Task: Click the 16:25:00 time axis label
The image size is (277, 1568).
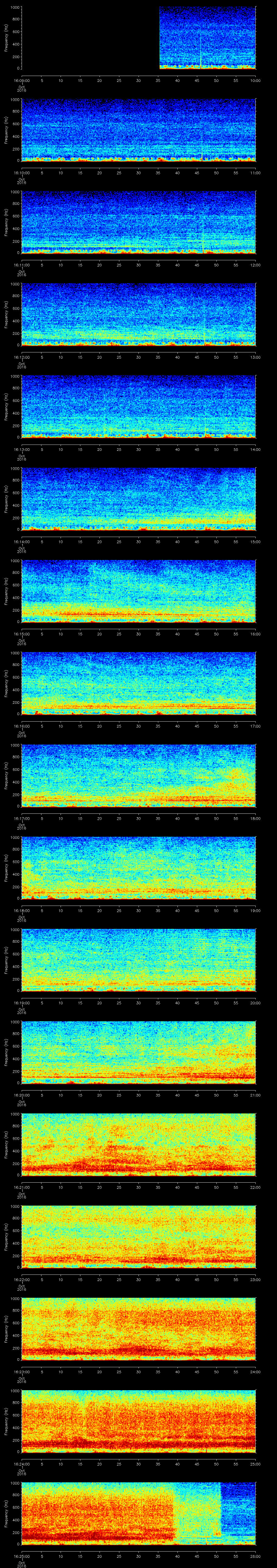Action: tap(21, 1556)
